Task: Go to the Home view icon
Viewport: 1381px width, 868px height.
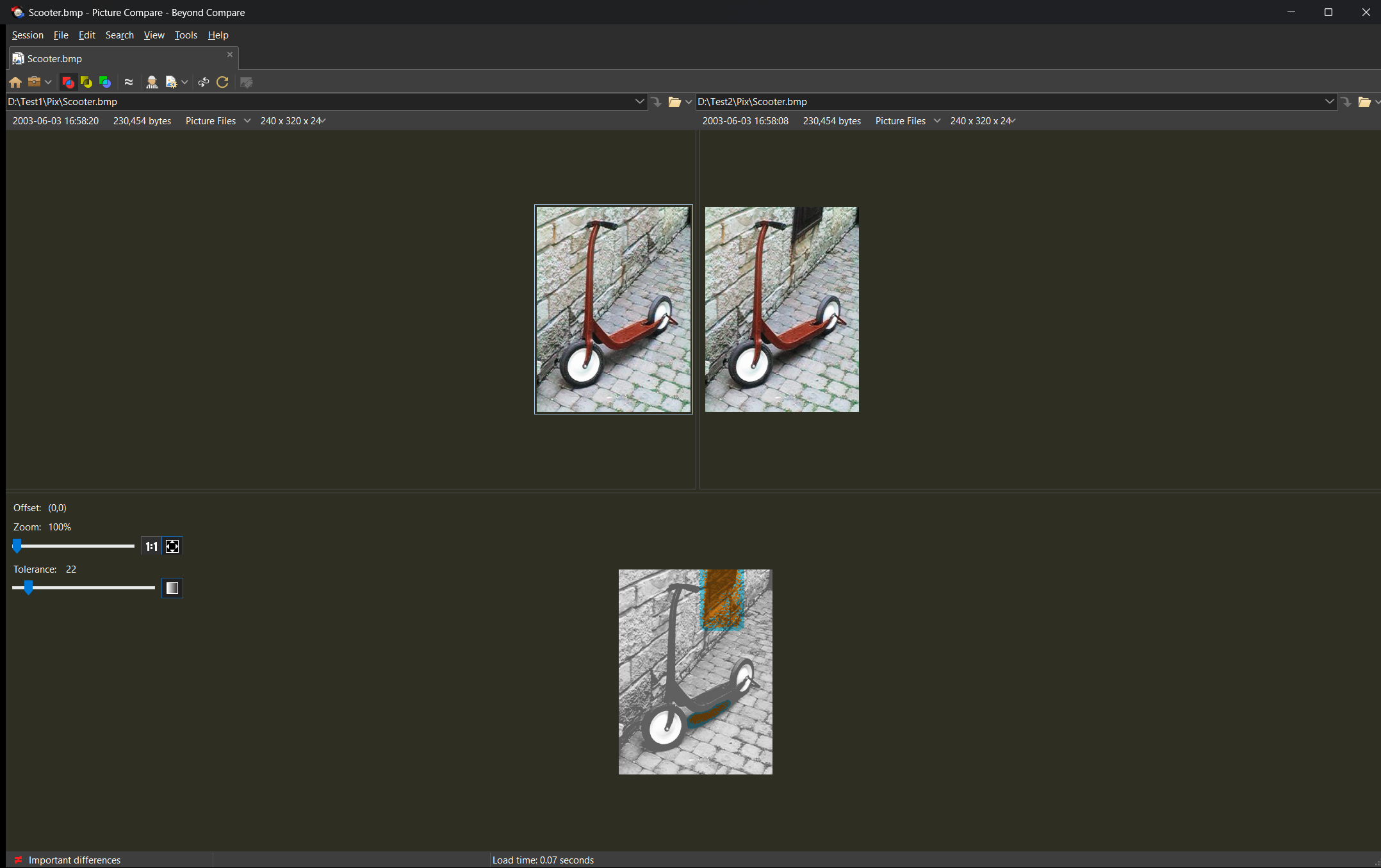Action: coord(15,82)
